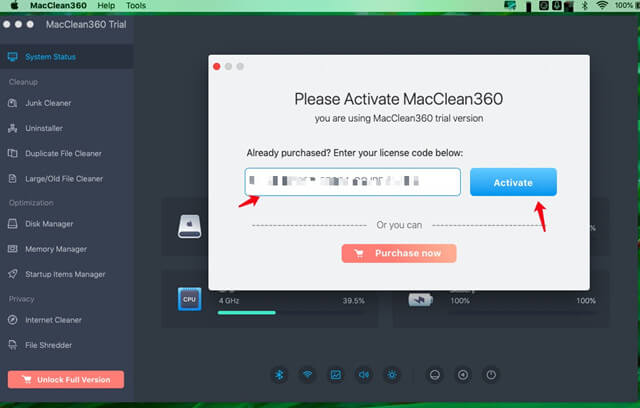Open the Help menu
Screen dimensions: 640x408
pos(106,5)
